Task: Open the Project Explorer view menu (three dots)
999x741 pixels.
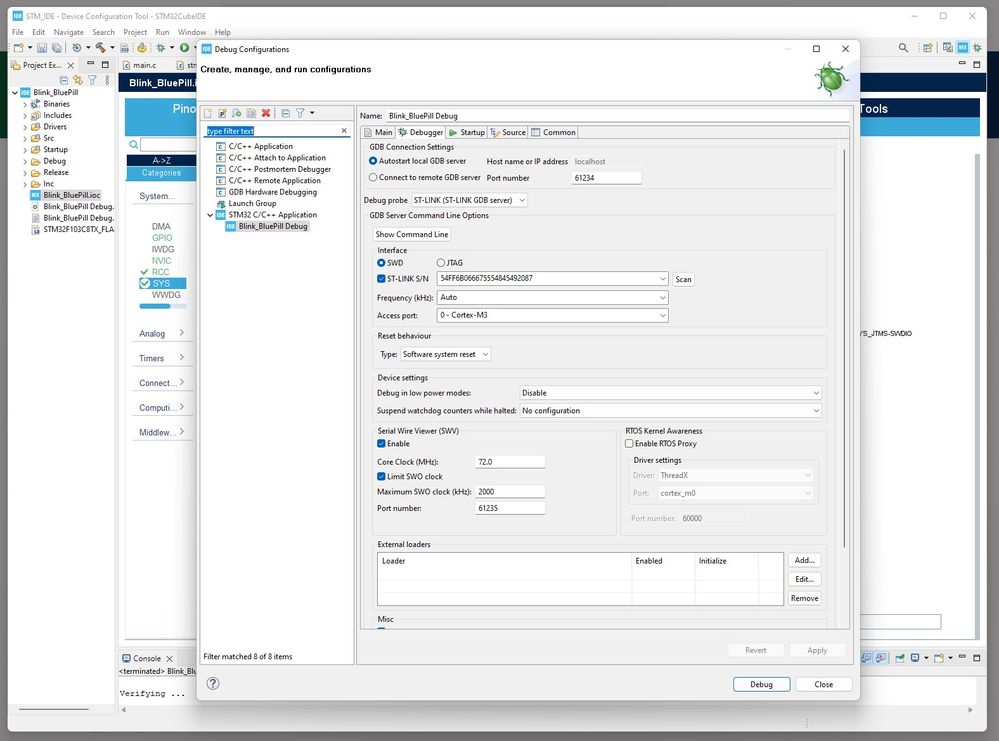Action: pyautogui.click(x=107, y=80)
